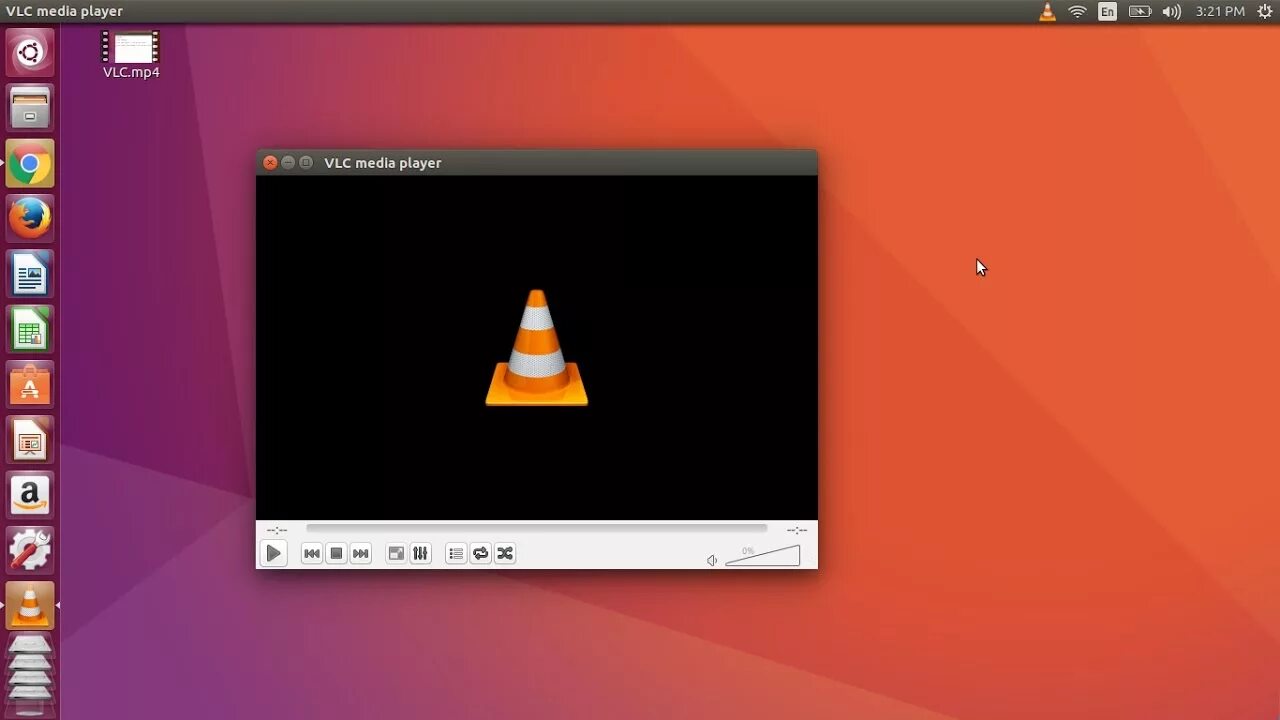1280x720 pixels.
Task: Maximize the VLC media player window
Action: click(x=306, y=162)
